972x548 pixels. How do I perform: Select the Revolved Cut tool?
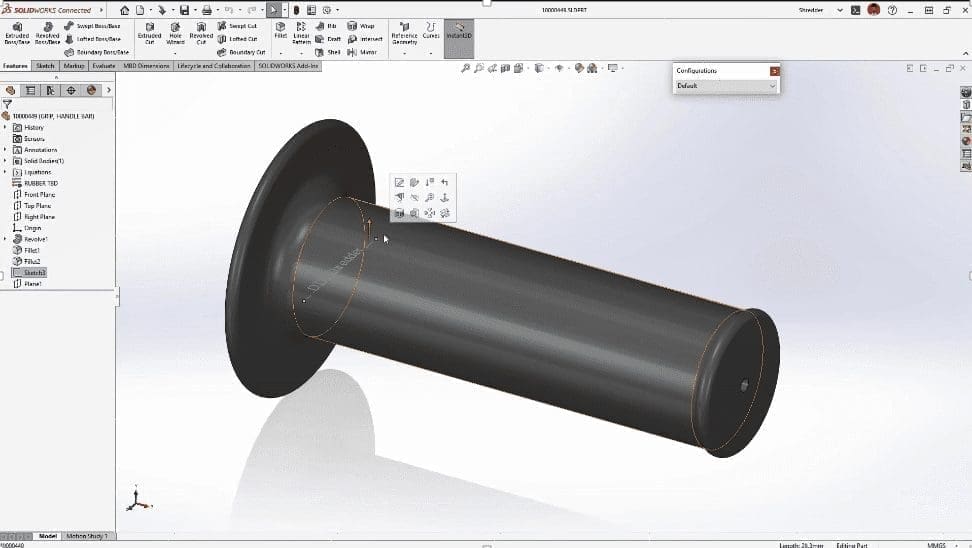(x=201, y=33)
